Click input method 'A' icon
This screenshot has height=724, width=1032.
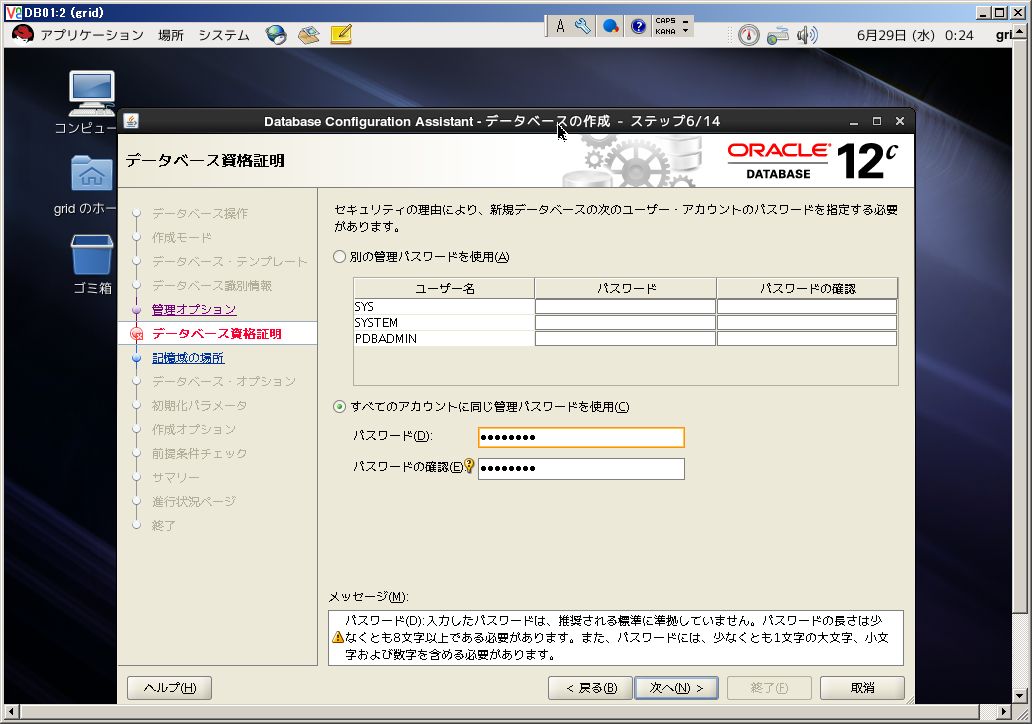tap(560, 26)
